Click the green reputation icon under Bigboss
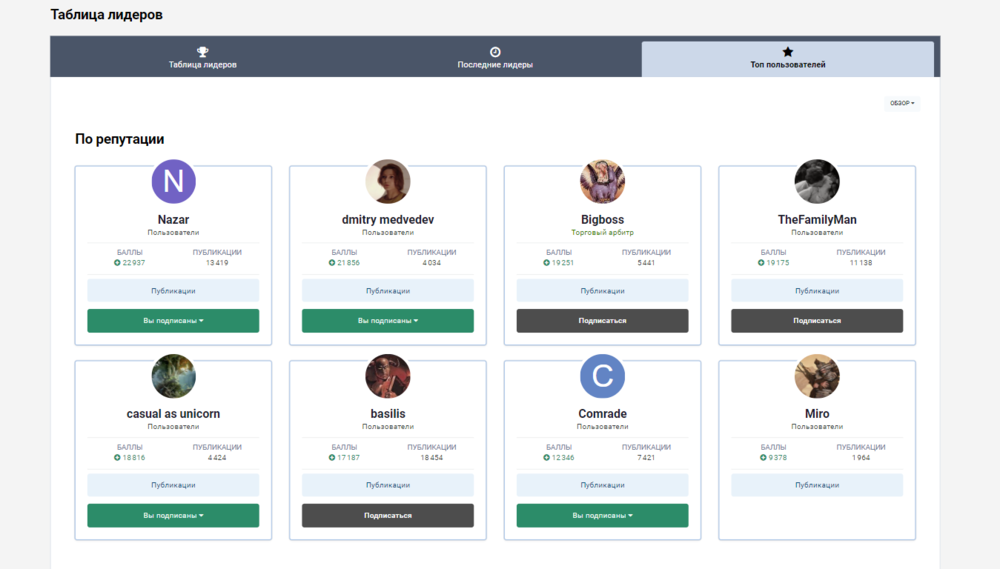Screen dimensions: 1000x569 [547, 263]
